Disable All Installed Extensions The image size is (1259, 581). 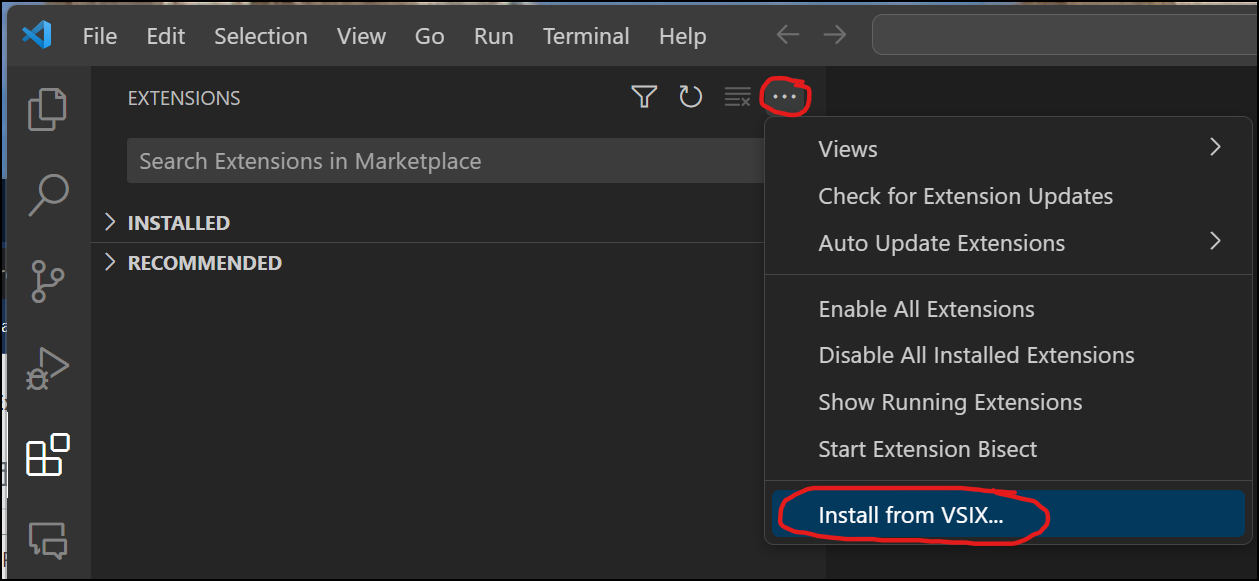pyautogui.click(x=975, y=355)
